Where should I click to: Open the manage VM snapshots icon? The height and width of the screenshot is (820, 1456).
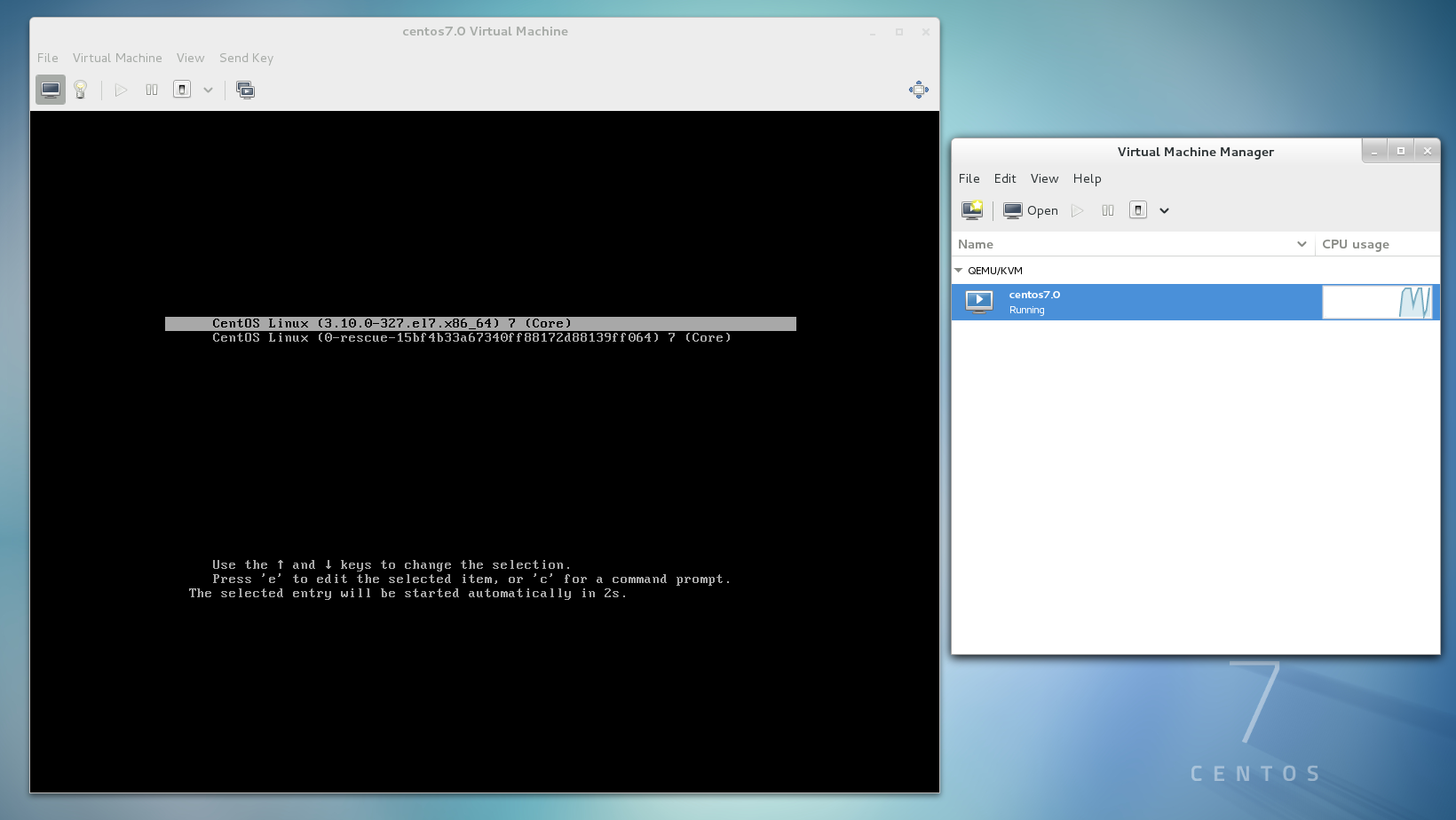(x=246, y=90)
